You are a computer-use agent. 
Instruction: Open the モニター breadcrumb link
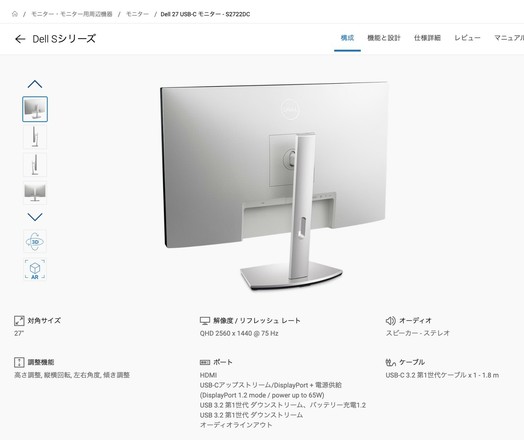(137, 14)
